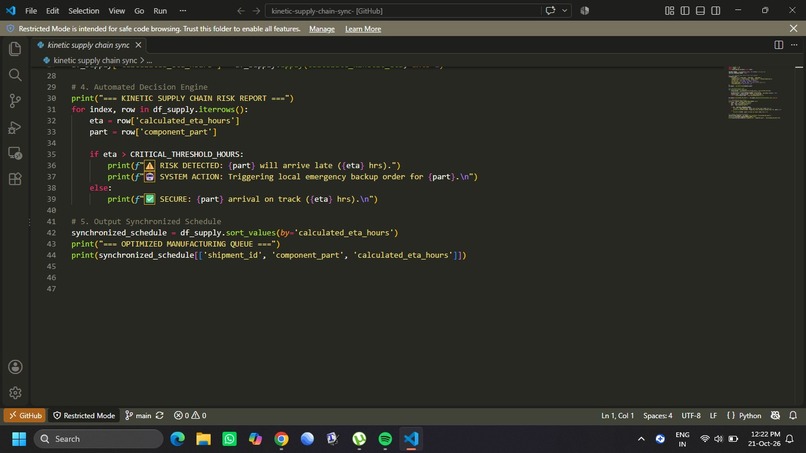806x453 pixels.
Task: Open the Search view in activity bar
Action: coord(15,75)
